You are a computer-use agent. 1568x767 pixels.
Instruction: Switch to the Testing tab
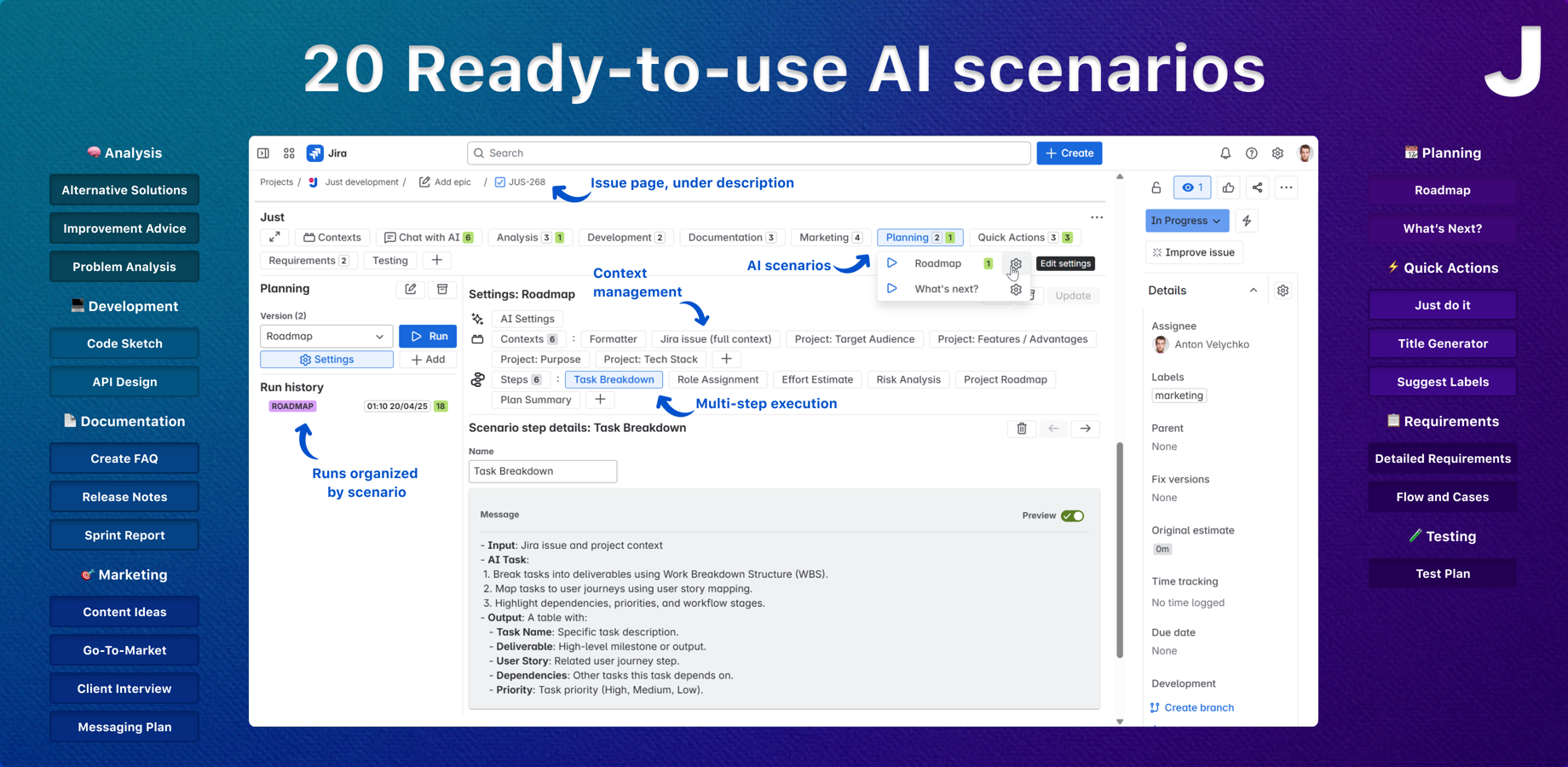pyautogui.click(x=390, y=261)
